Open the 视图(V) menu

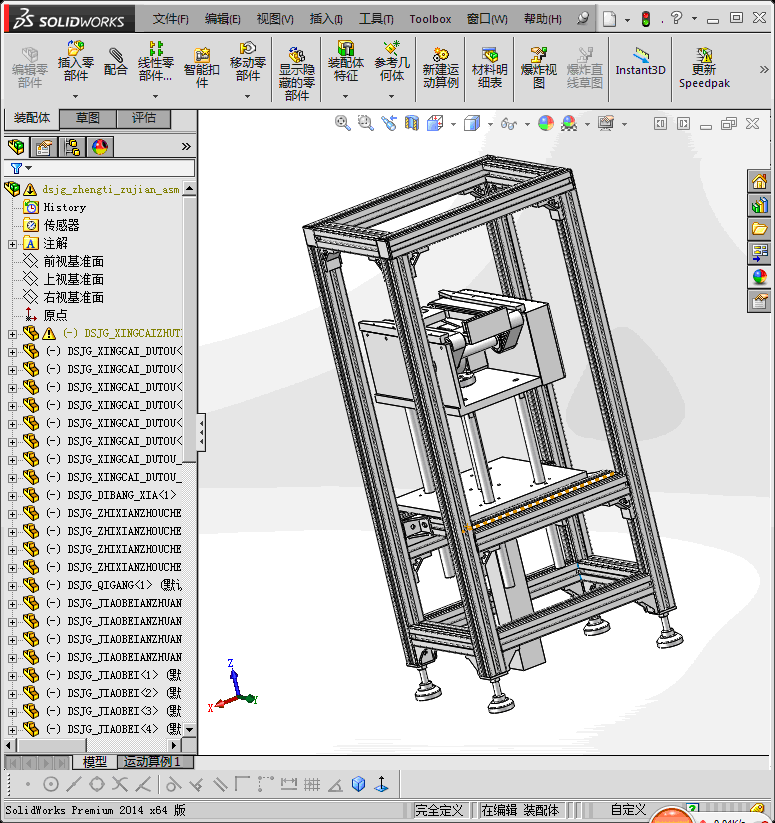(x=275, y=19)
